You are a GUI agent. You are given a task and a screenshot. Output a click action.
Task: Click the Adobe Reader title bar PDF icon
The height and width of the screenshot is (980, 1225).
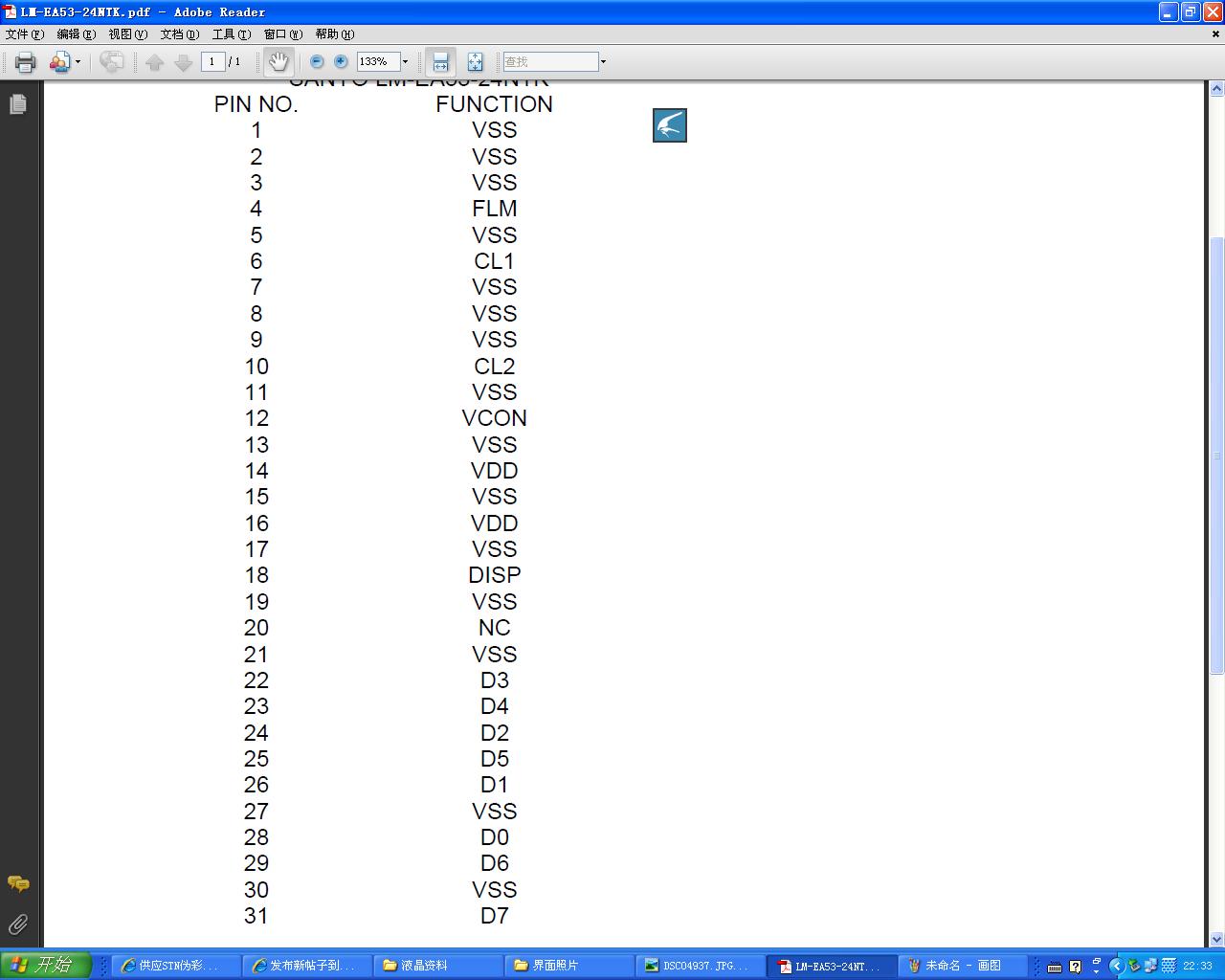tap(11, 11)
